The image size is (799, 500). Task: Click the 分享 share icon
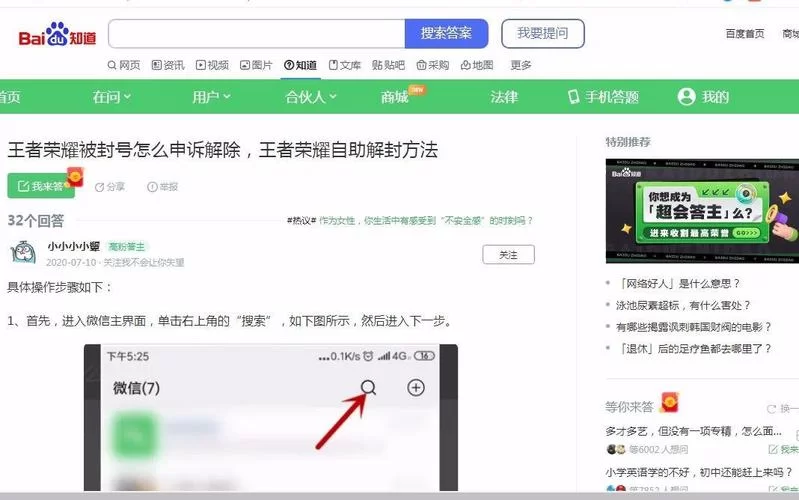point(100,187)
